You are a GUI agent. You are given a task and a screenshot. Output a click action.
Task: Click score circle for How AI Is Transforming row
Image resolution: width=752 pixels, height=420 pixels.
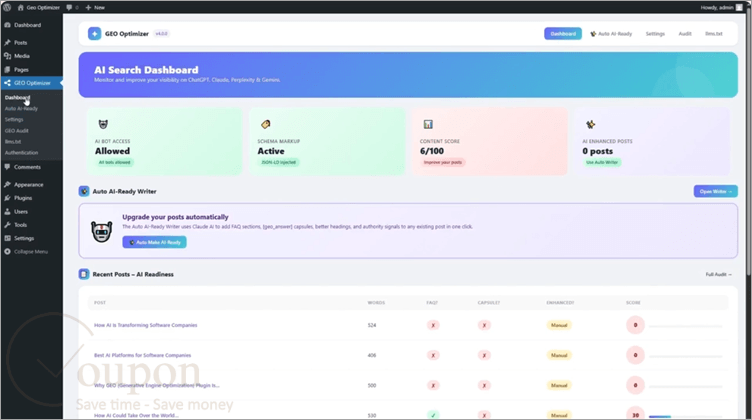click(635, 325)
